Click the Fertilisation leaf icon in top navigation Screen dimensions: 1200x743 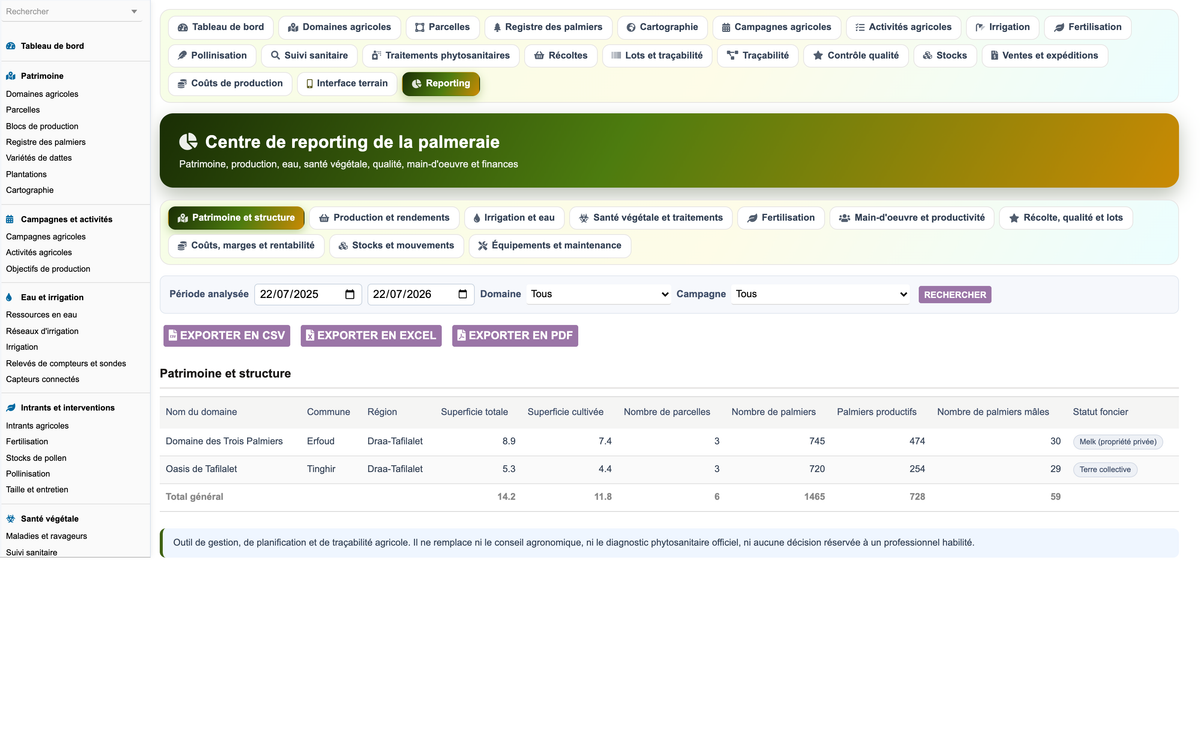pyautogui.click(x=1059, y=27)
